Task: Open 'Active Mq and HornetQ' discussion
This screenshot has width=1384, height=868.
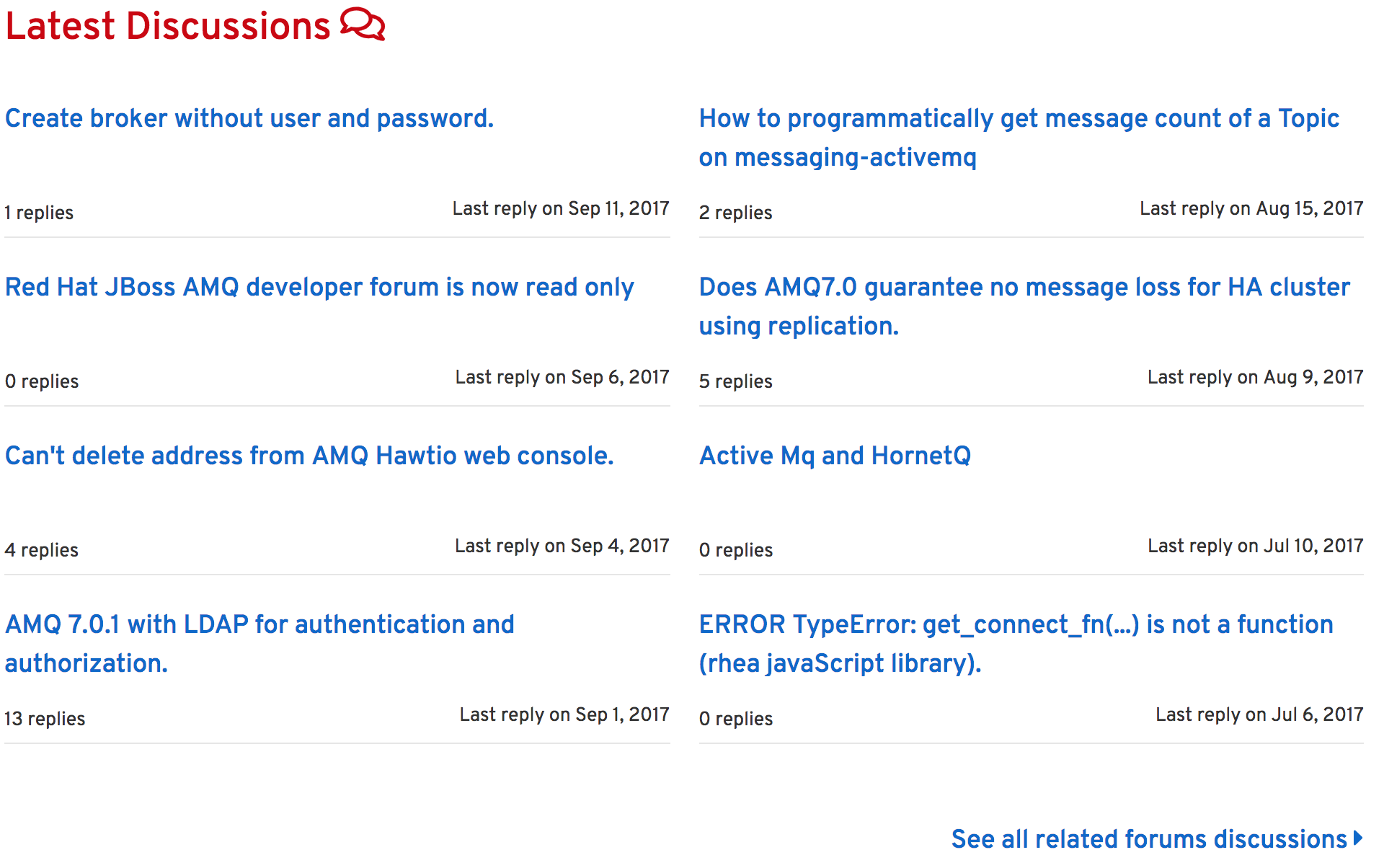Action: pos(835,456)
